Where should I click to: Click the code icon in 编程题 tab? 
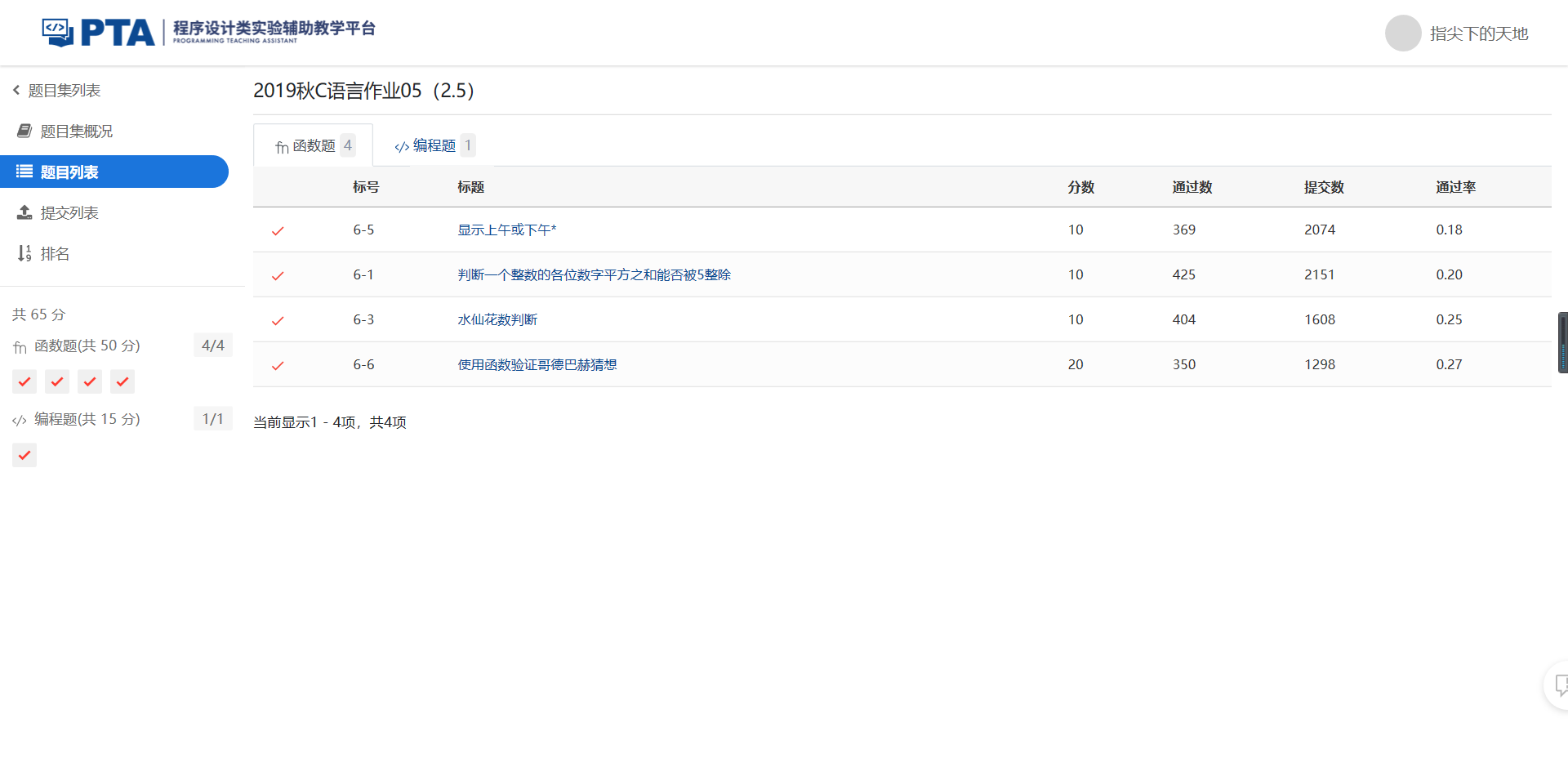[402, 147]
